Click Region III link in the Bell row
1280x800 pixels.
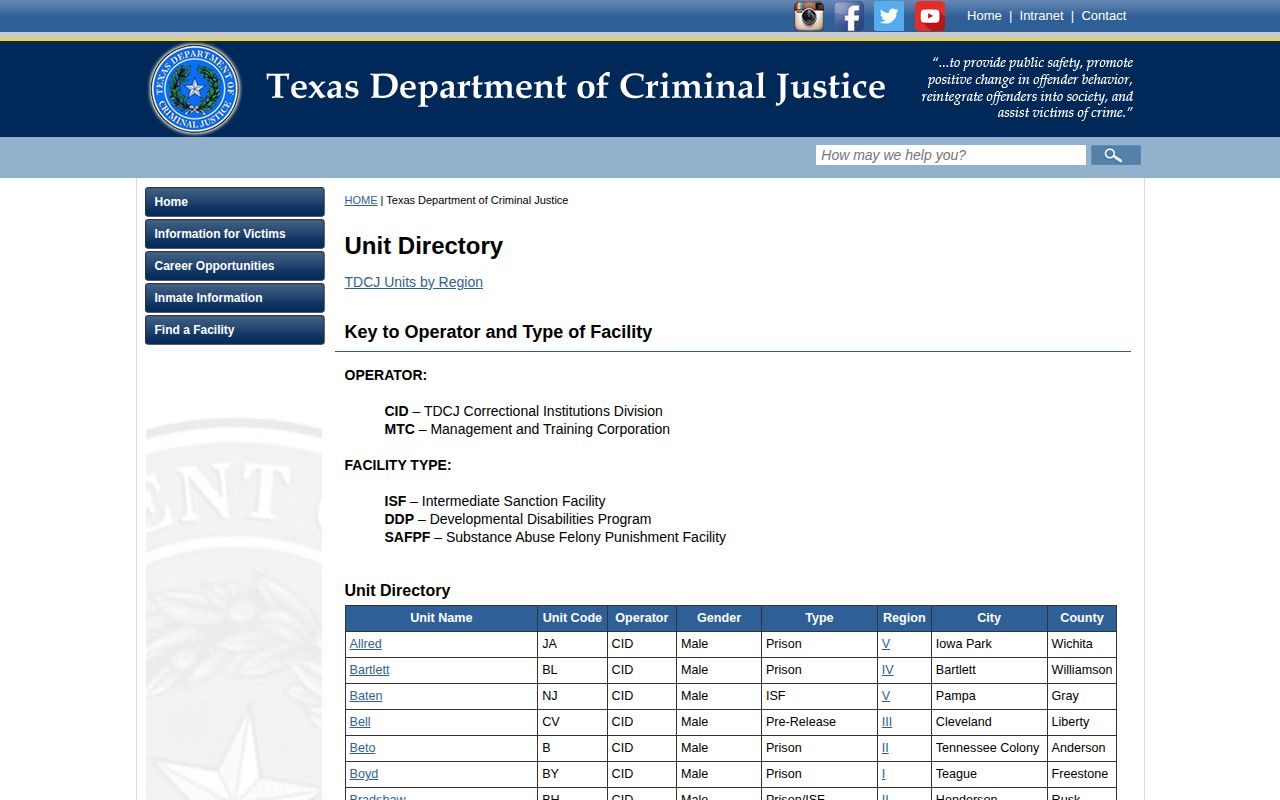pyautogui.click(x=887, y=722)
